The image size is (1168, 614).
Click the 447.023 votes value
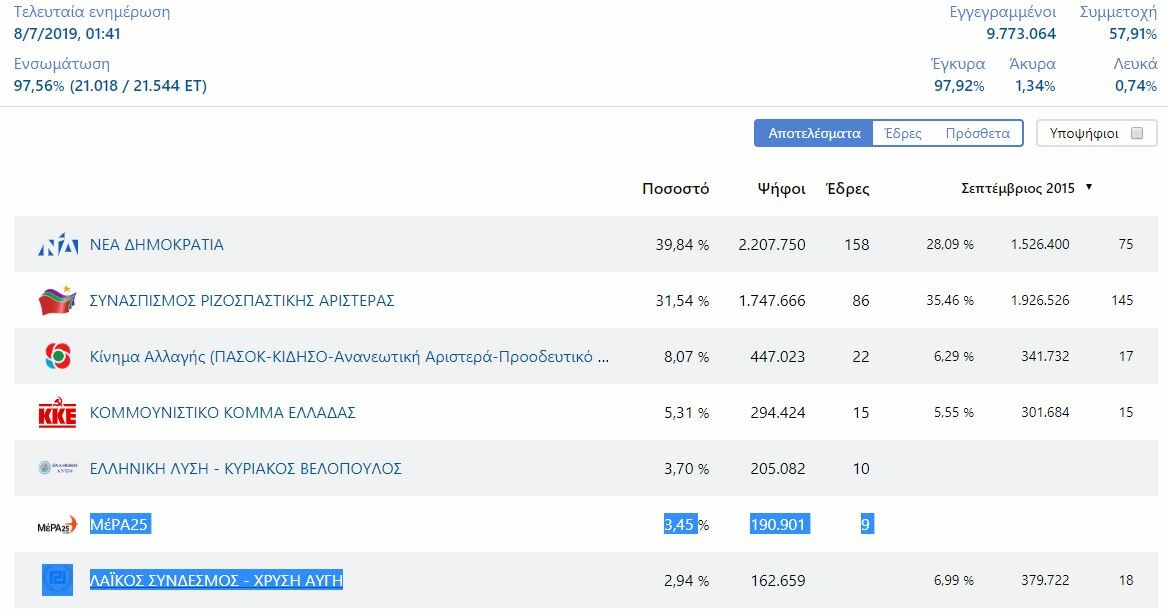[778, 357]
